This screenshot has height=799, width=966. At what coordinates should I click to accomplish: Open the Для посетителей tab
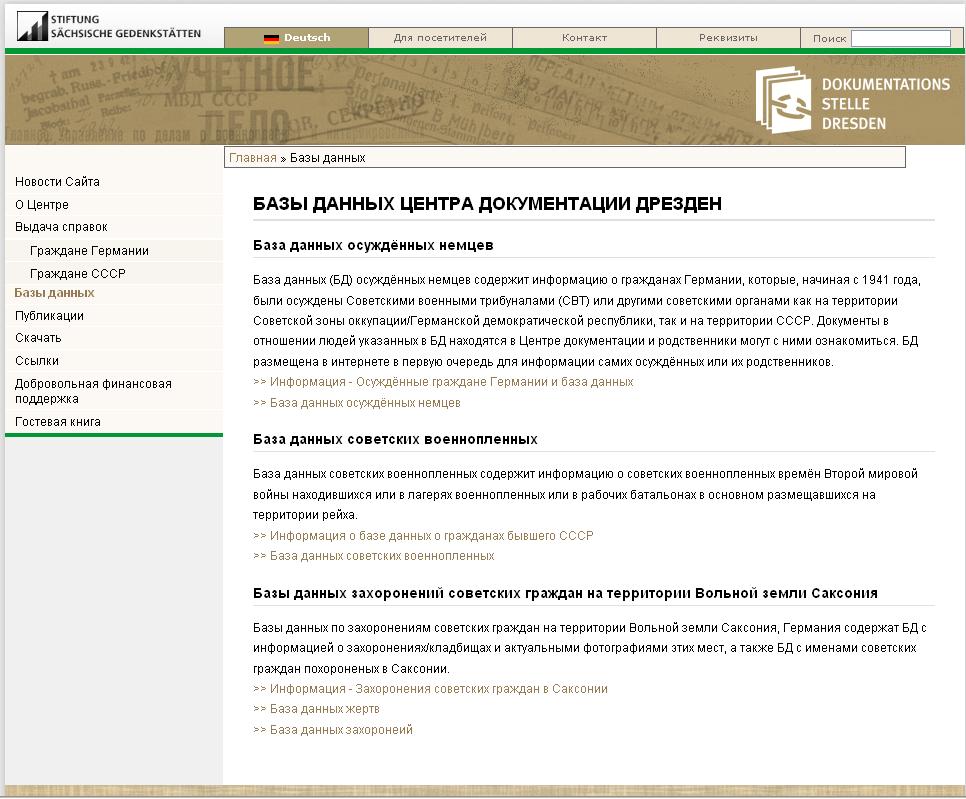pyautogui.click(x=442, y=37)
